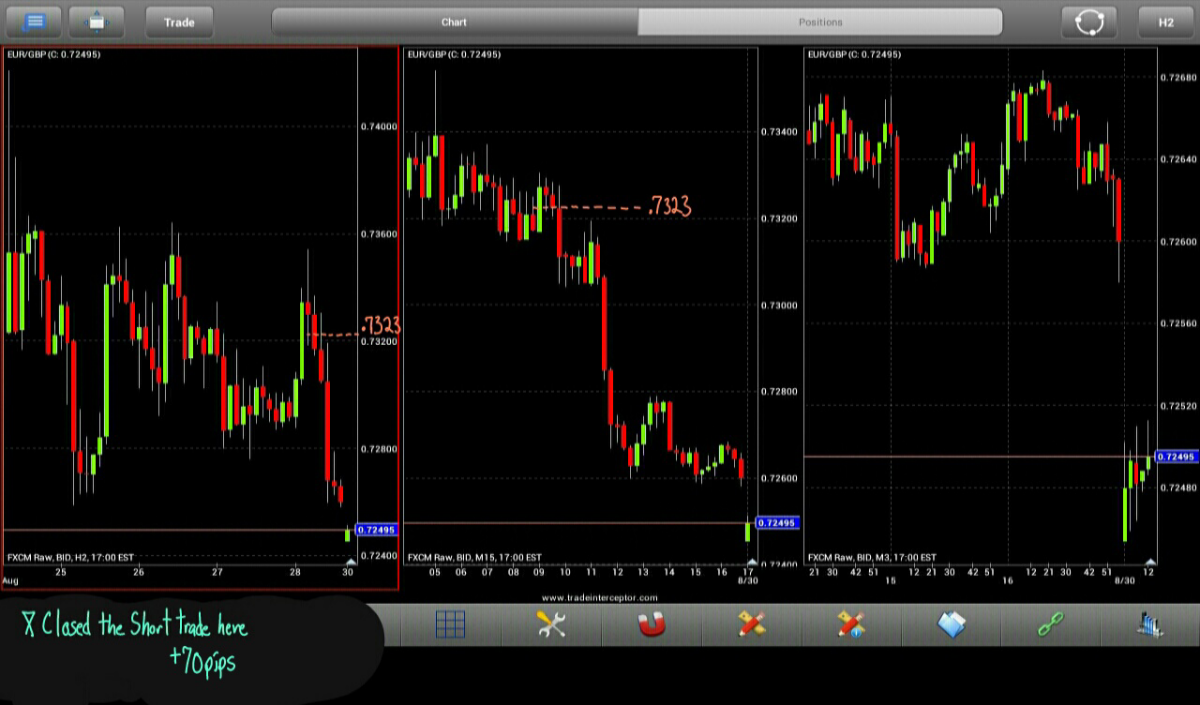Switch to the Chart tab
The image size is (1200, 705).
coord(455,22)
